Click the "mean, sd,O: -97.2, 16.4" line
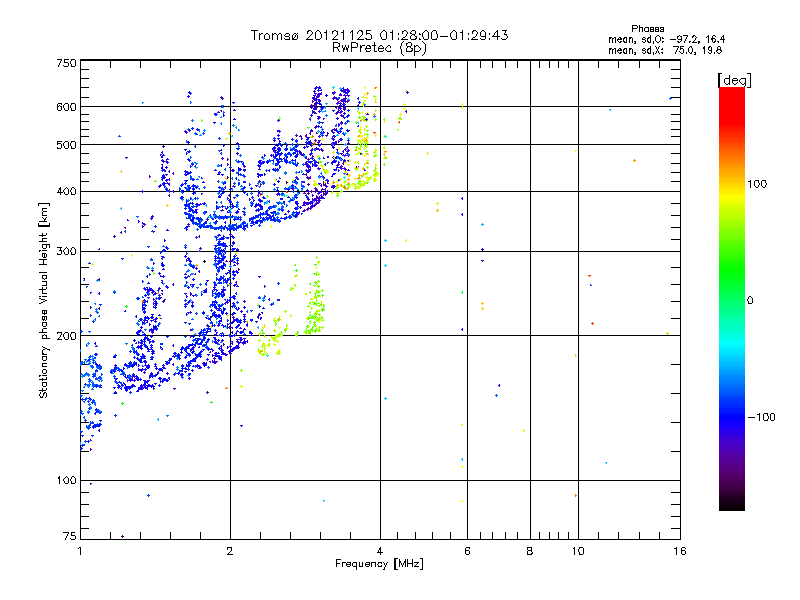 [x=666, y=39]
